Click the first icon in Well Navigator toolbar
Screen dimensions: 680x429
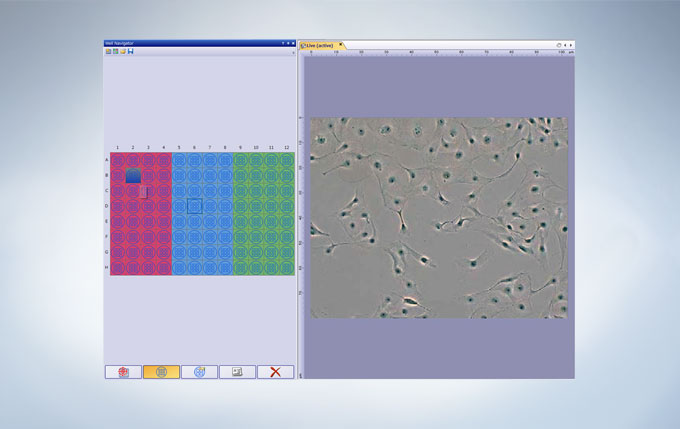pyautogui.click(x=108, y=51)
